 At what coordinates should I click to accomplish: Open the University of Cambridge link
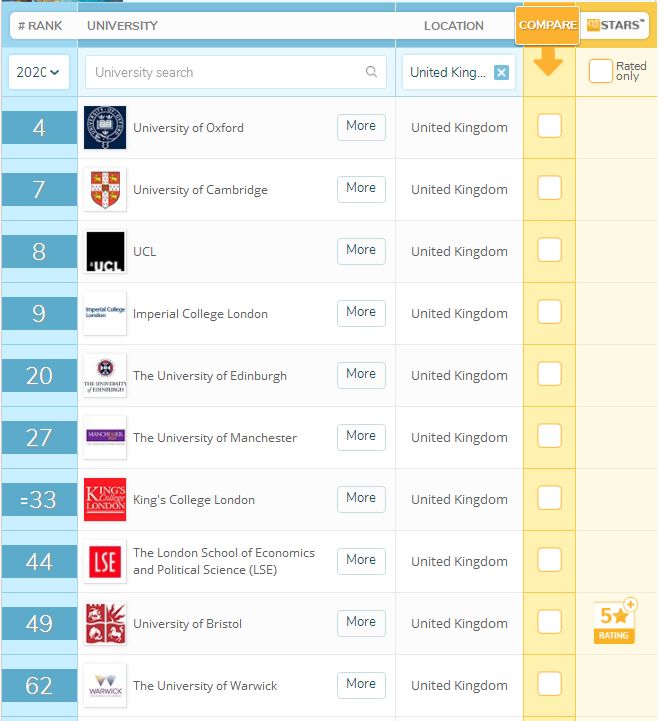200,190
